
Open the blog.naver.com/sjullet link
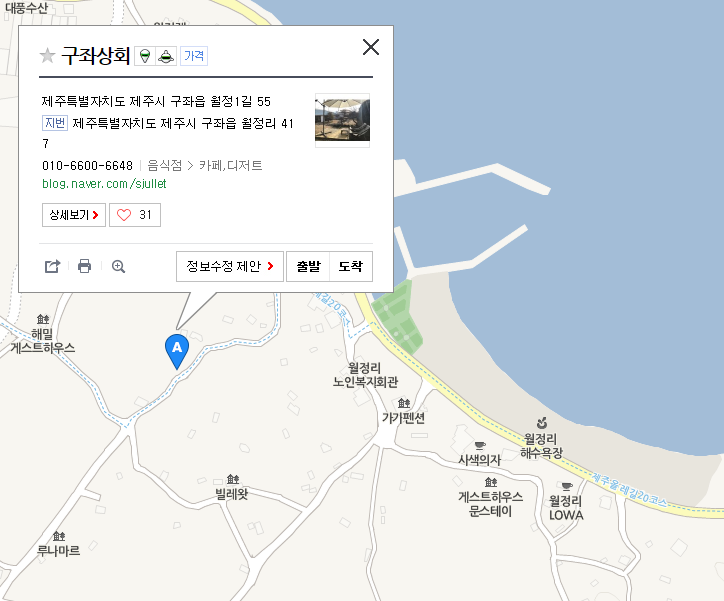tap(104, 184)
